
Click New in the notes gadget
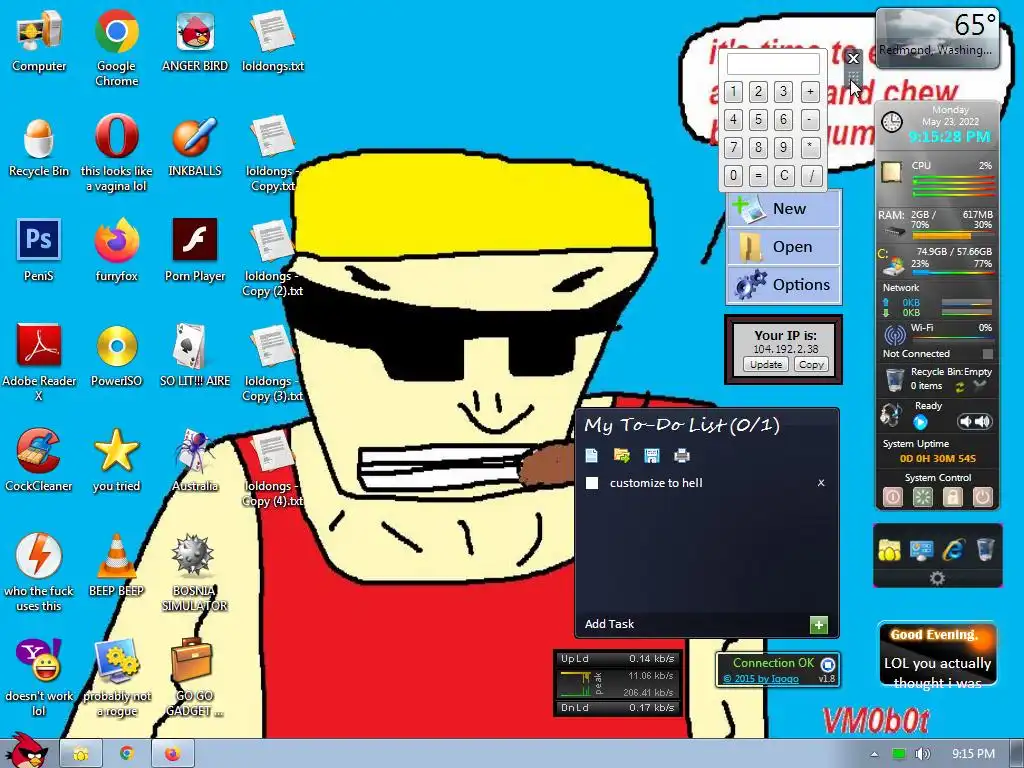pyautogui.click(x=783, y=209)
